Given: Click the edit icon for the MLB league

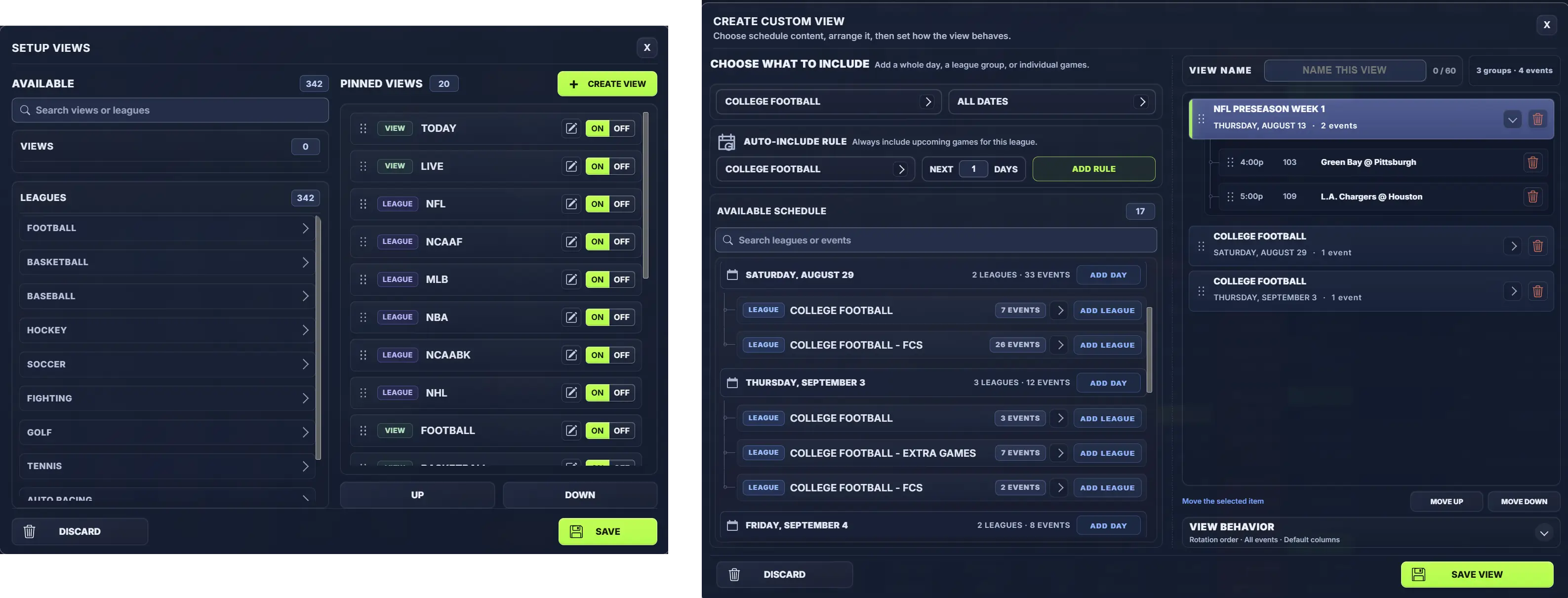Looking at the screenshot, I should tap(571, 279).
